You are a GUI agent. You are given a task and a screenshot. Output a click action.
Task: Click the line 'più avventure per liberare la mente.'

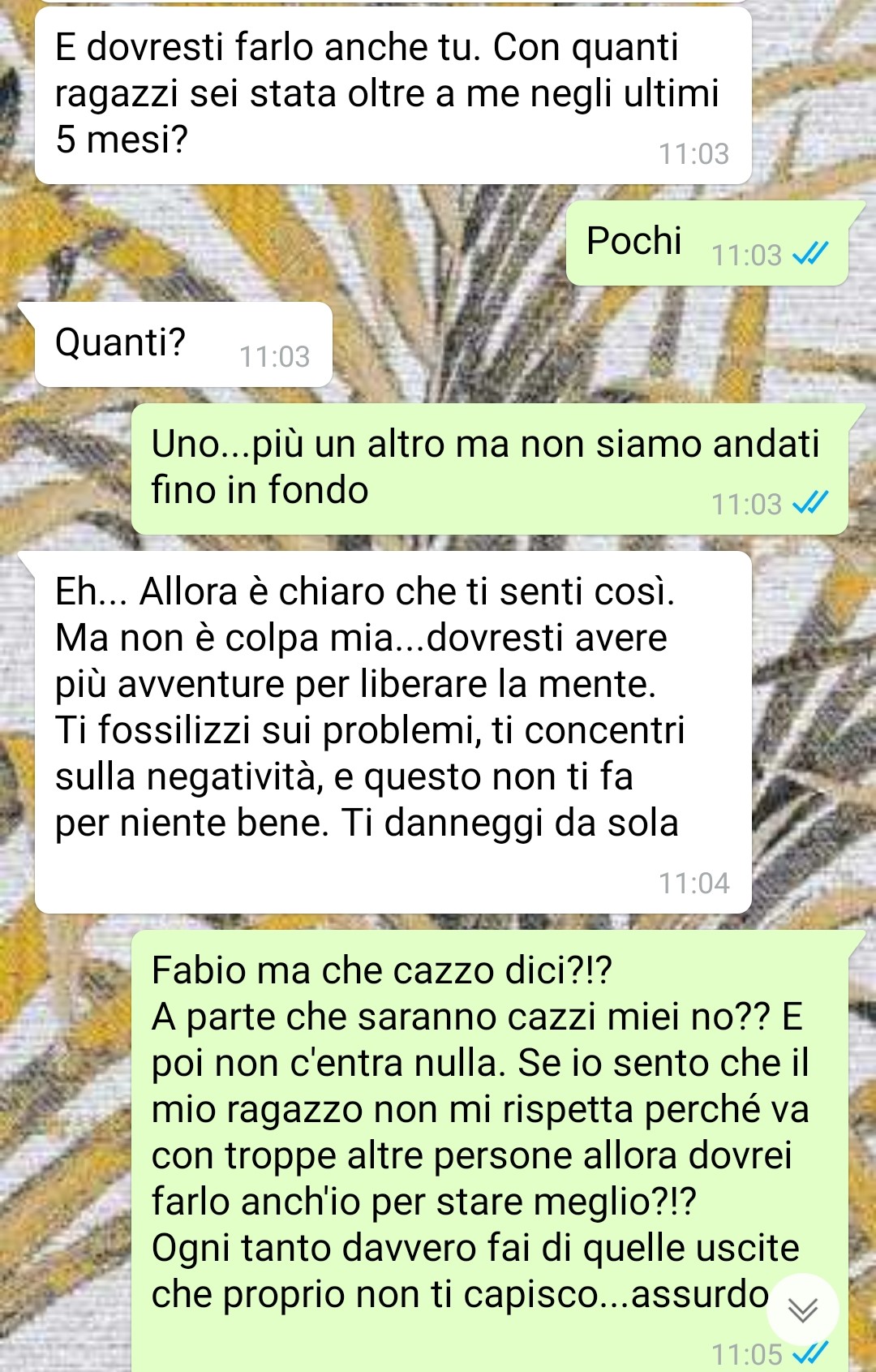tap(355, 684)
